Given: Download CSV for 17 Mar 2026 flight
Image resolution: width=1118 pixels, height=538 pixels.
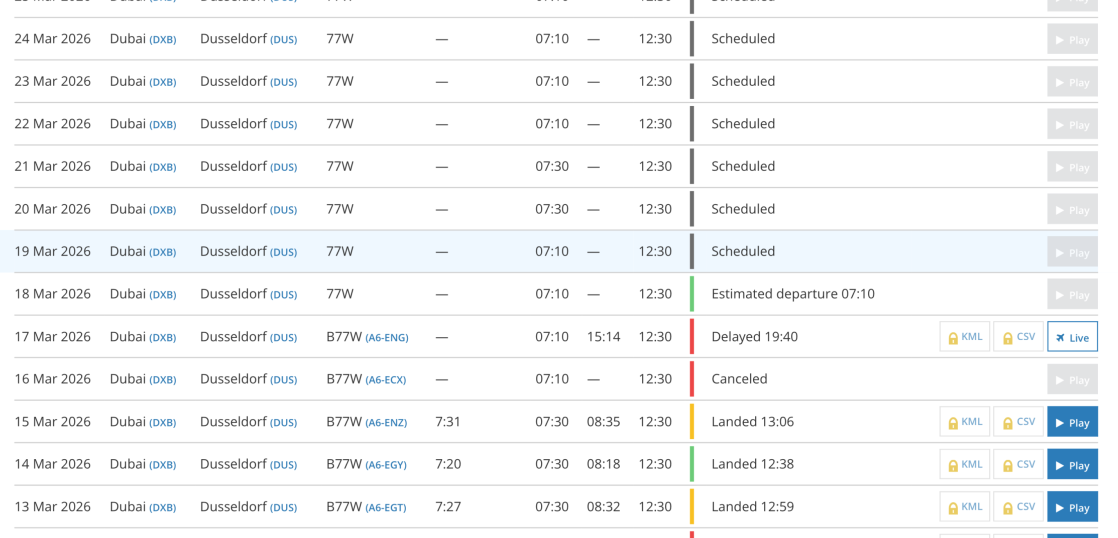Looking at the screenshot, I should click(x=1019, y=337).
